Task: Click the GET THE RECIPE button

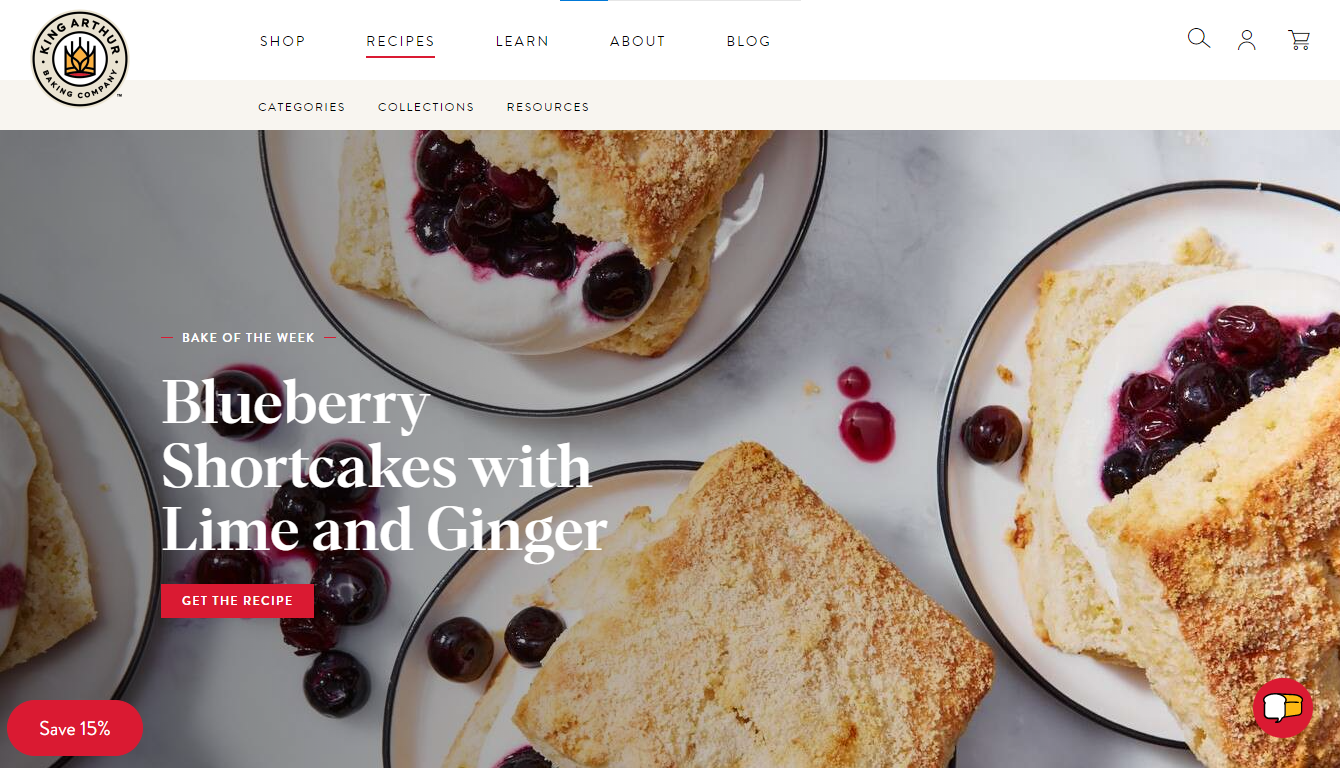Action: click(x=237, y=601)
